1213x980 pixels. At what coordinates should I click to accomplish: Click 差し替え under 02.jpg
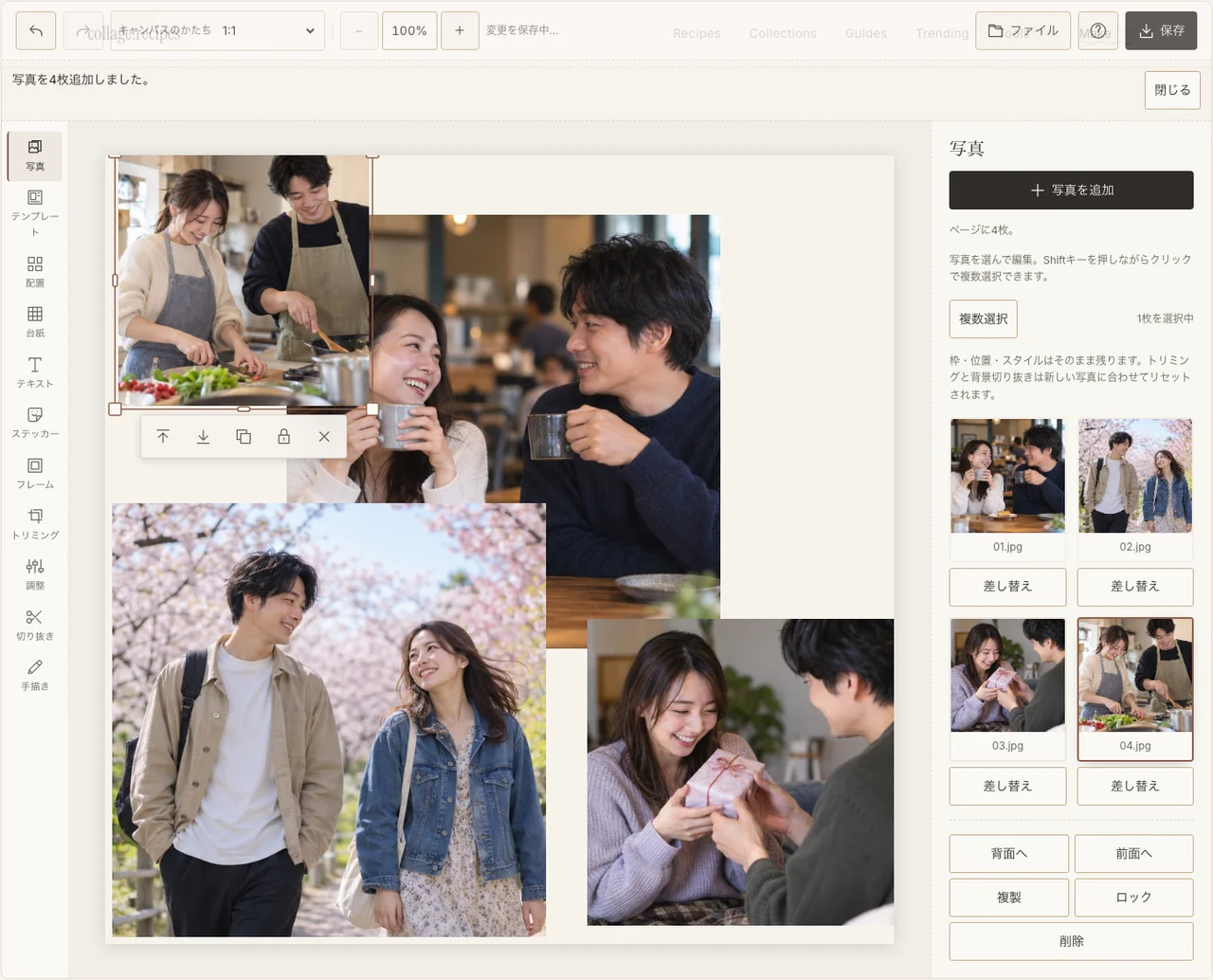pyautogui.click(x=1135, y=587)
